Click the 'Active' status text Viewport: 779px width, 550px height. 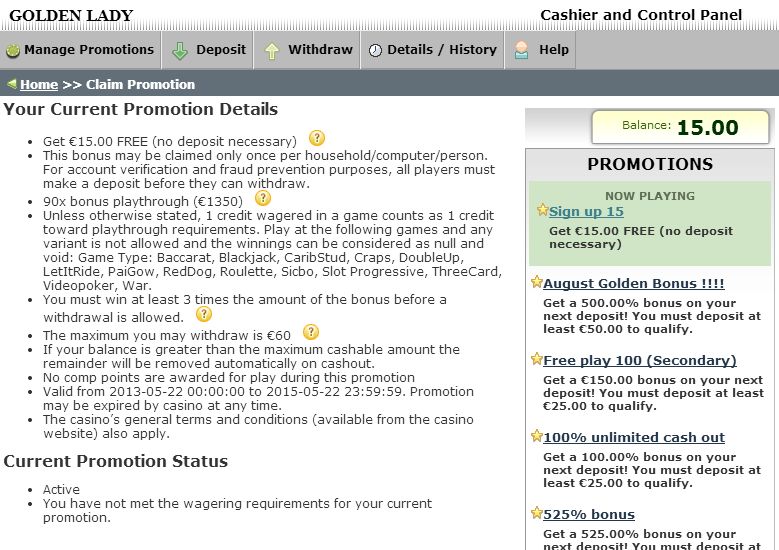coord(61,489)
